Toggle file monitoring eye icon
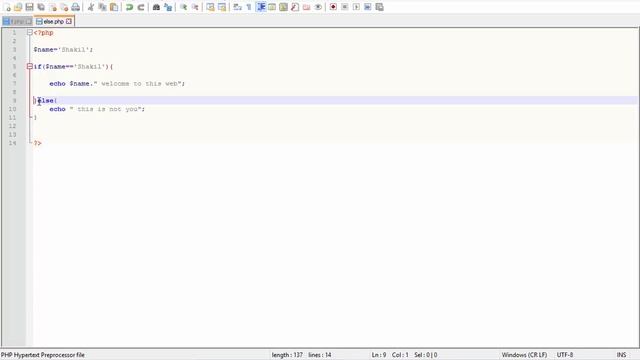640x360 pixels. (318, 7)
